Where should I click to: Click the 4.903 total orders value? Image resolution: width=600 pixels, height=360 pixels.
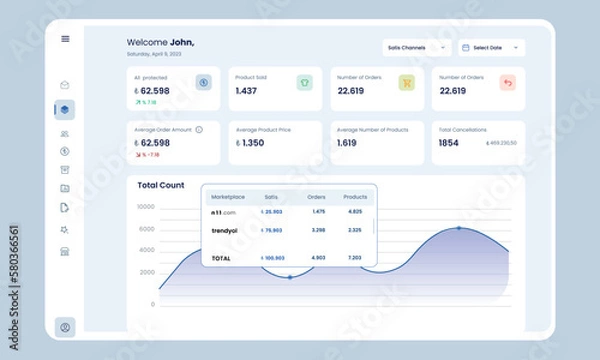(318, 258)
